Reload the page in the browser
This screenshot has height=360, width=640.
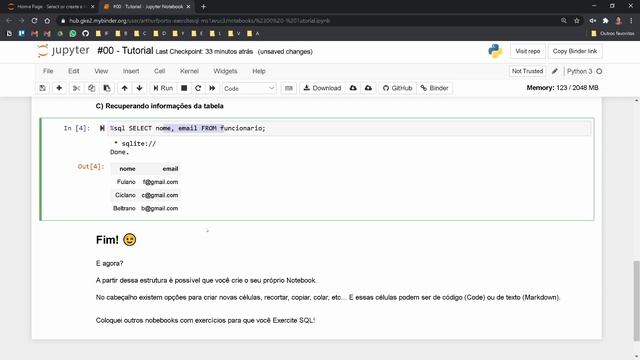point(34,20)
